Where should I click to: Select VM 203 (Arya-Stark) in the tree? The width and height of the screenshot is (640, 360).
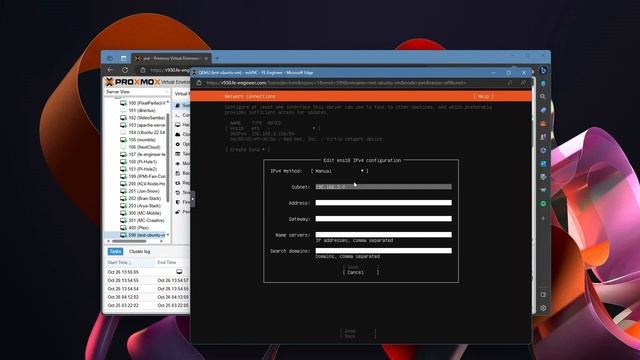click(x=140, y=206)
